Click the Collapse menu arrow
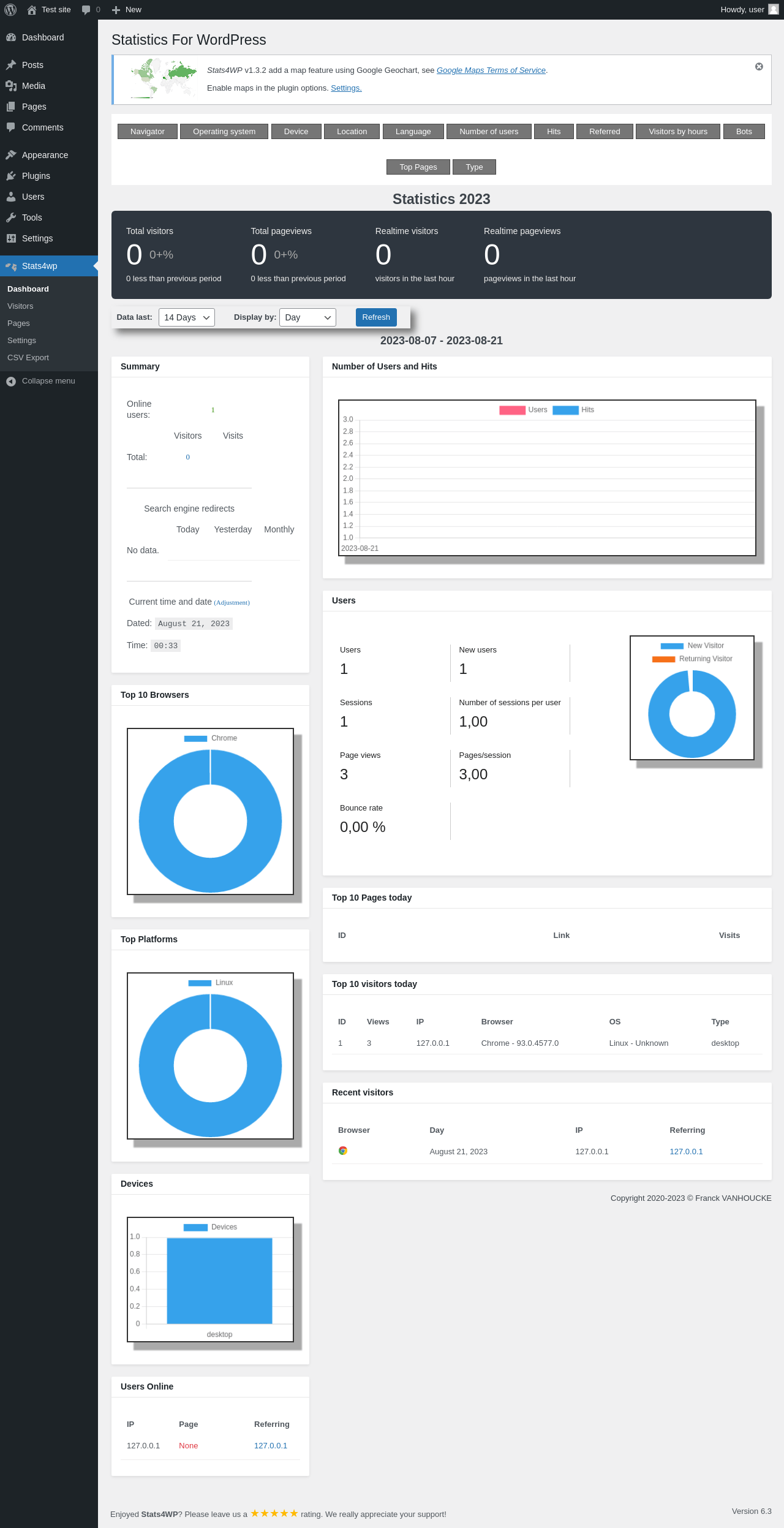784x1528 pixels. pos(11,381)
